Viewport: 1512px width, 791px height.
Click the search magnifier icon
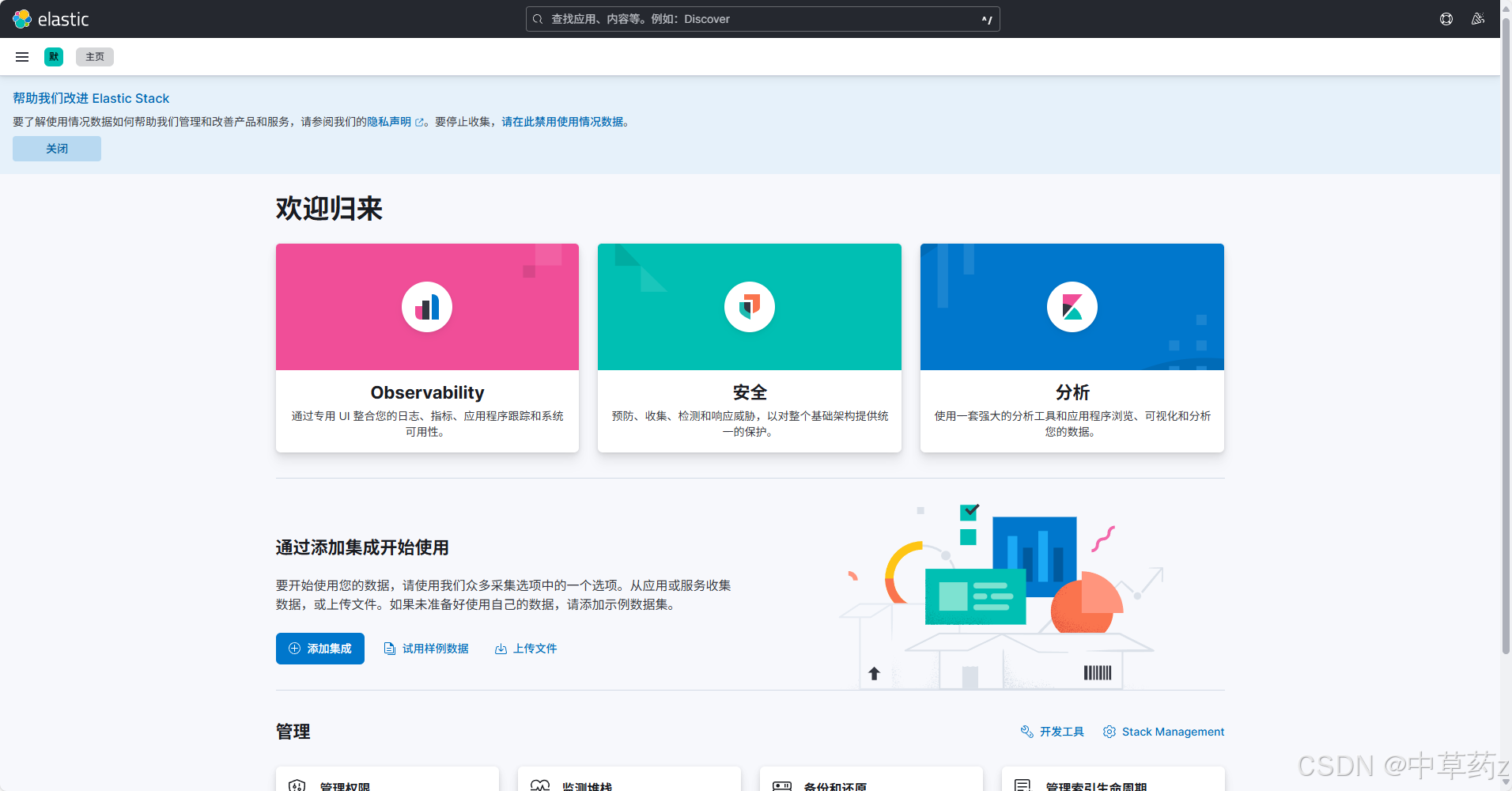point(538,19)
